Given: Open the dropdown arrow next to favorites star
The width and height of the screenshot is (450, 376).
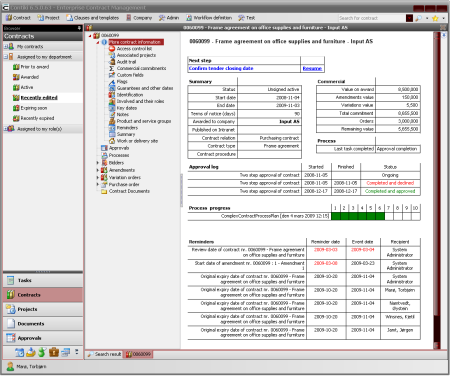Looking at the screenshot, I should 444,18.
